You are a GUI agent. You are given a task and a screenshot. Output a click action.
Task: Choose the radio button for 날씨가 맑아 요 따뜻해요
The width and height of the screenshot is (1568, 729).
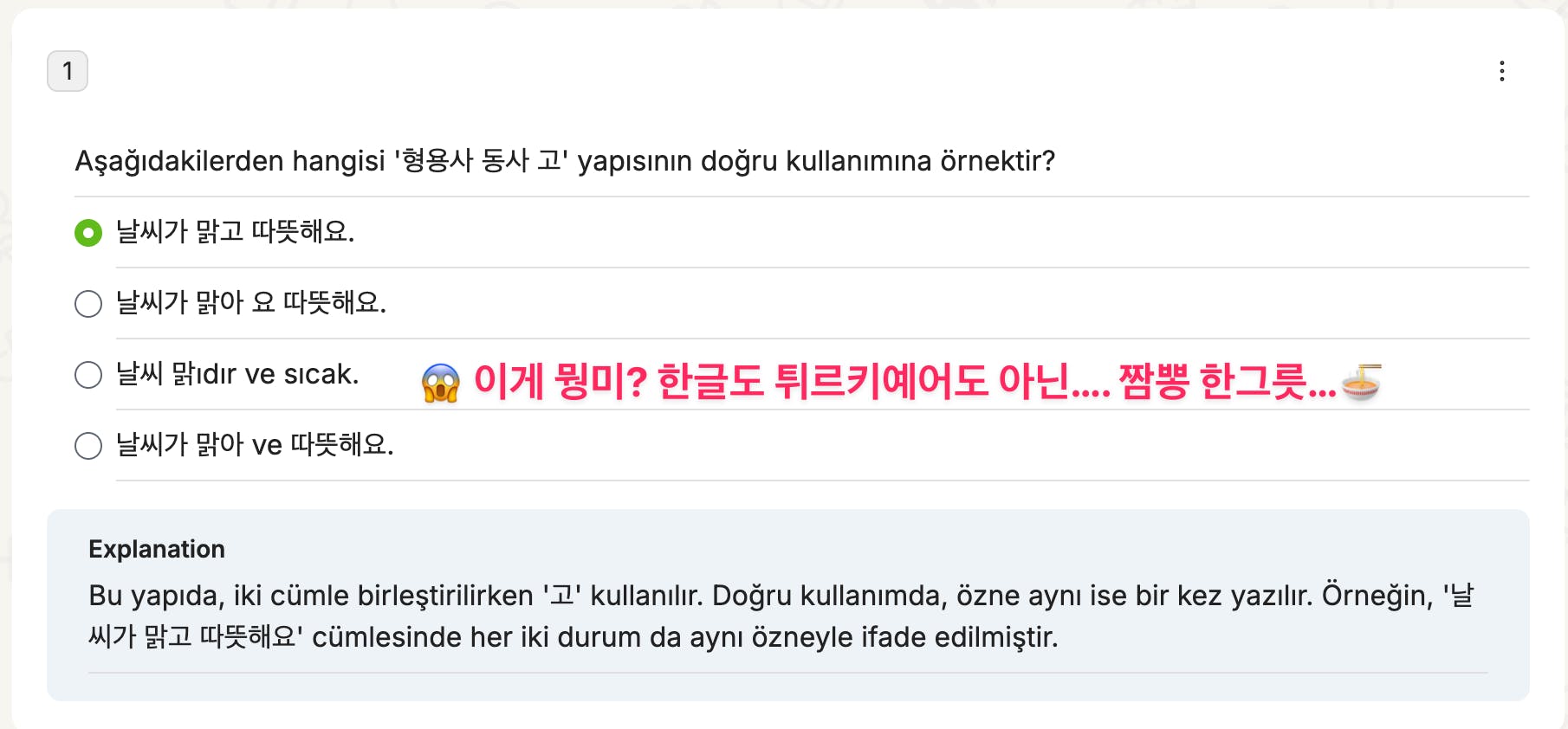(88, 304)
